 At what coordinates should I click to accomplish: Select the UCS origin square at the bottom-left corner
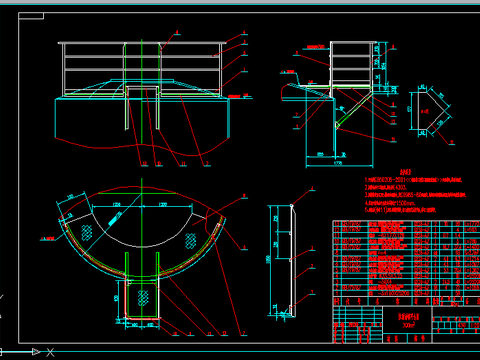point(1,352)
